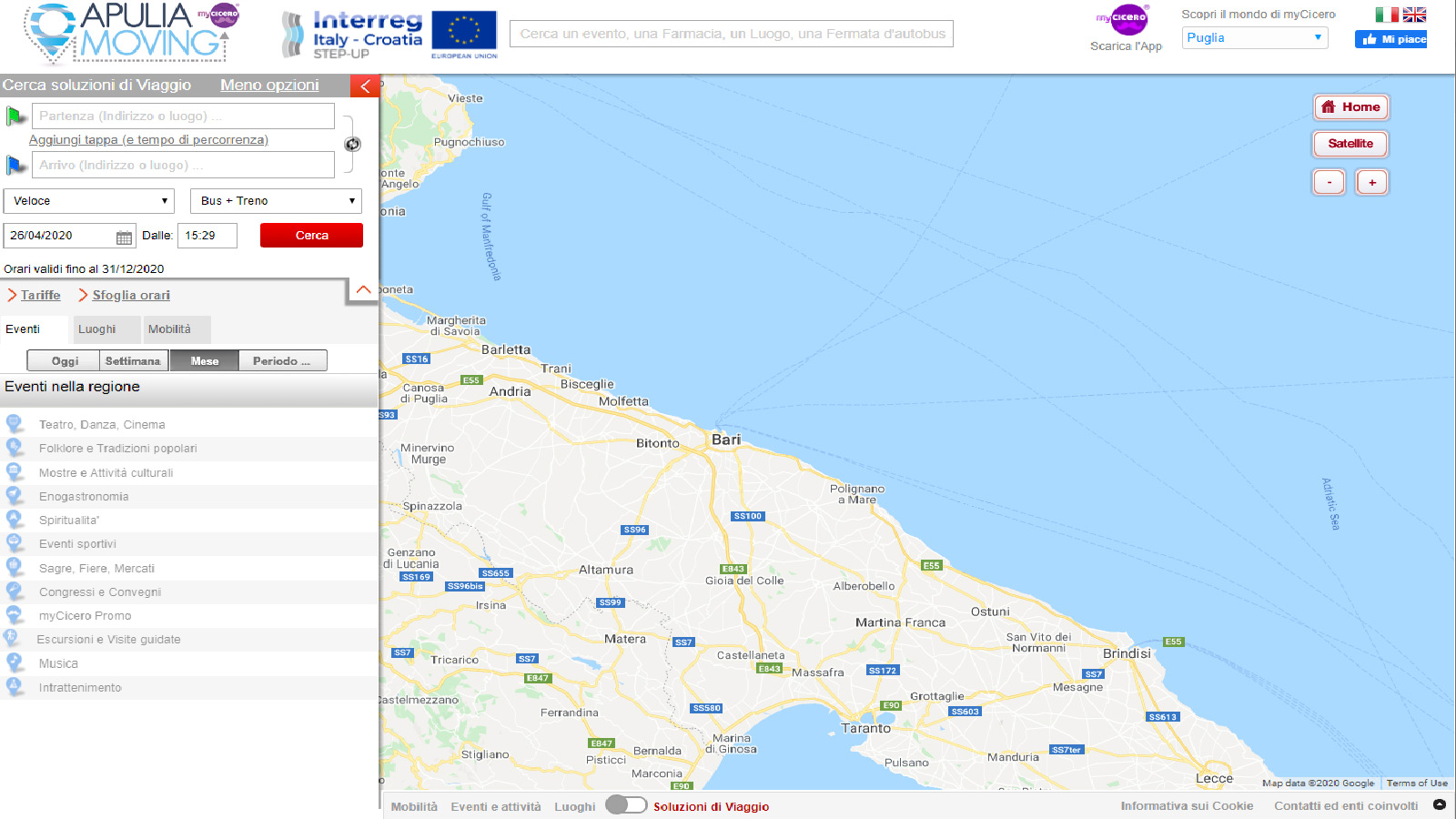Open the calendar date picker icon
Screen dimensions: 1456x819
coord(124,237)
